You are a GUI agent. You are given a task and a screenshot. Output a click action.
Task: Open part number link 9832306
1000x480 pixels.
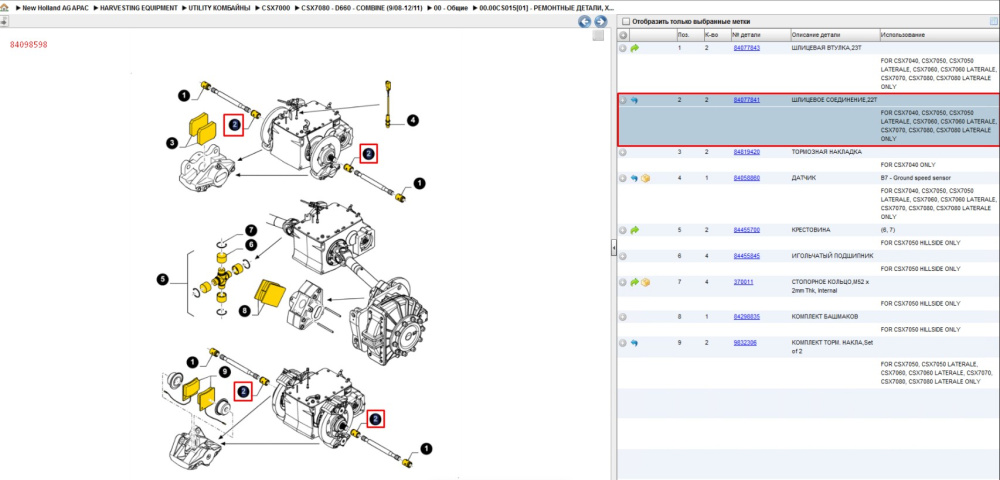745,342
